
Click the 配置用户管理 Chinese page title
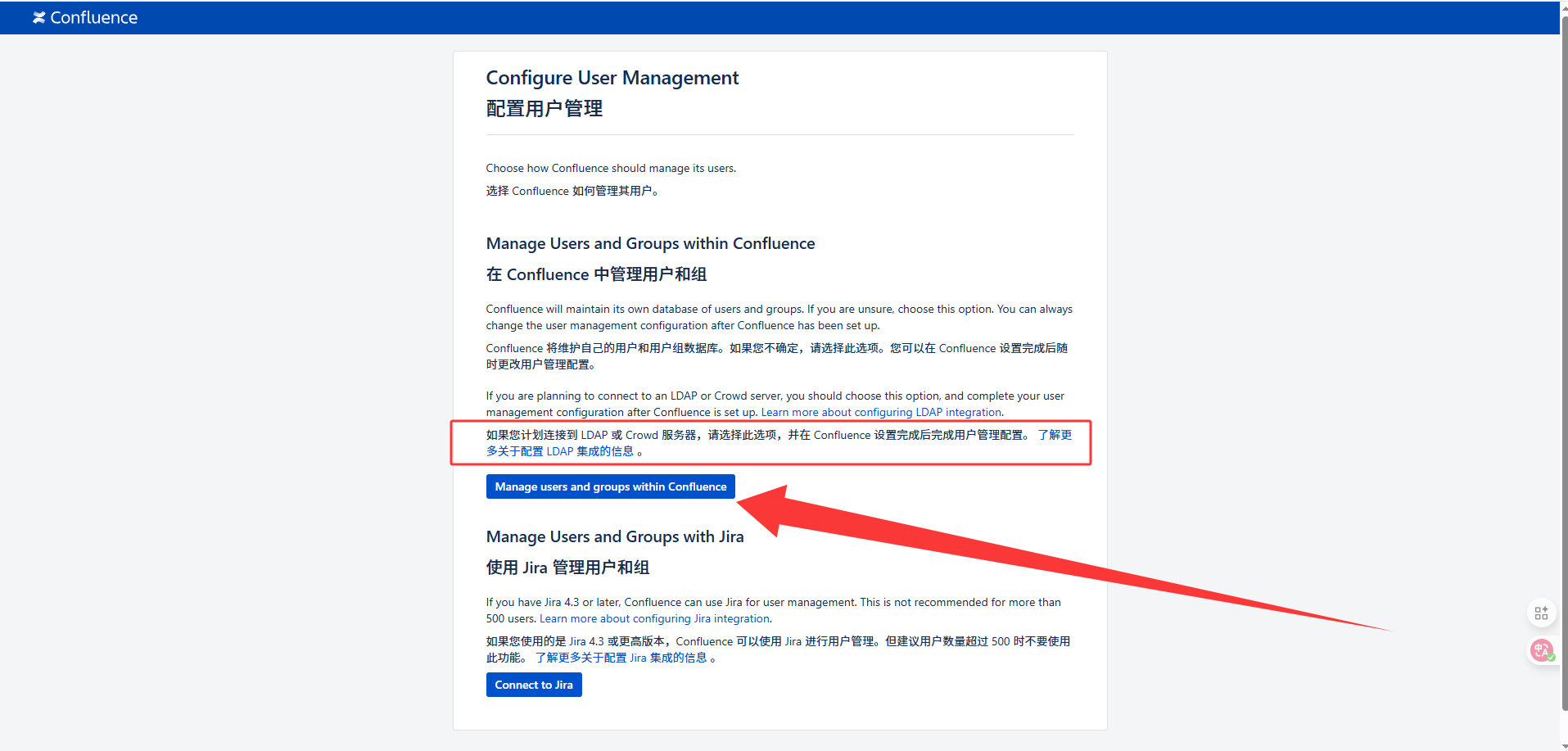[544, 109]
